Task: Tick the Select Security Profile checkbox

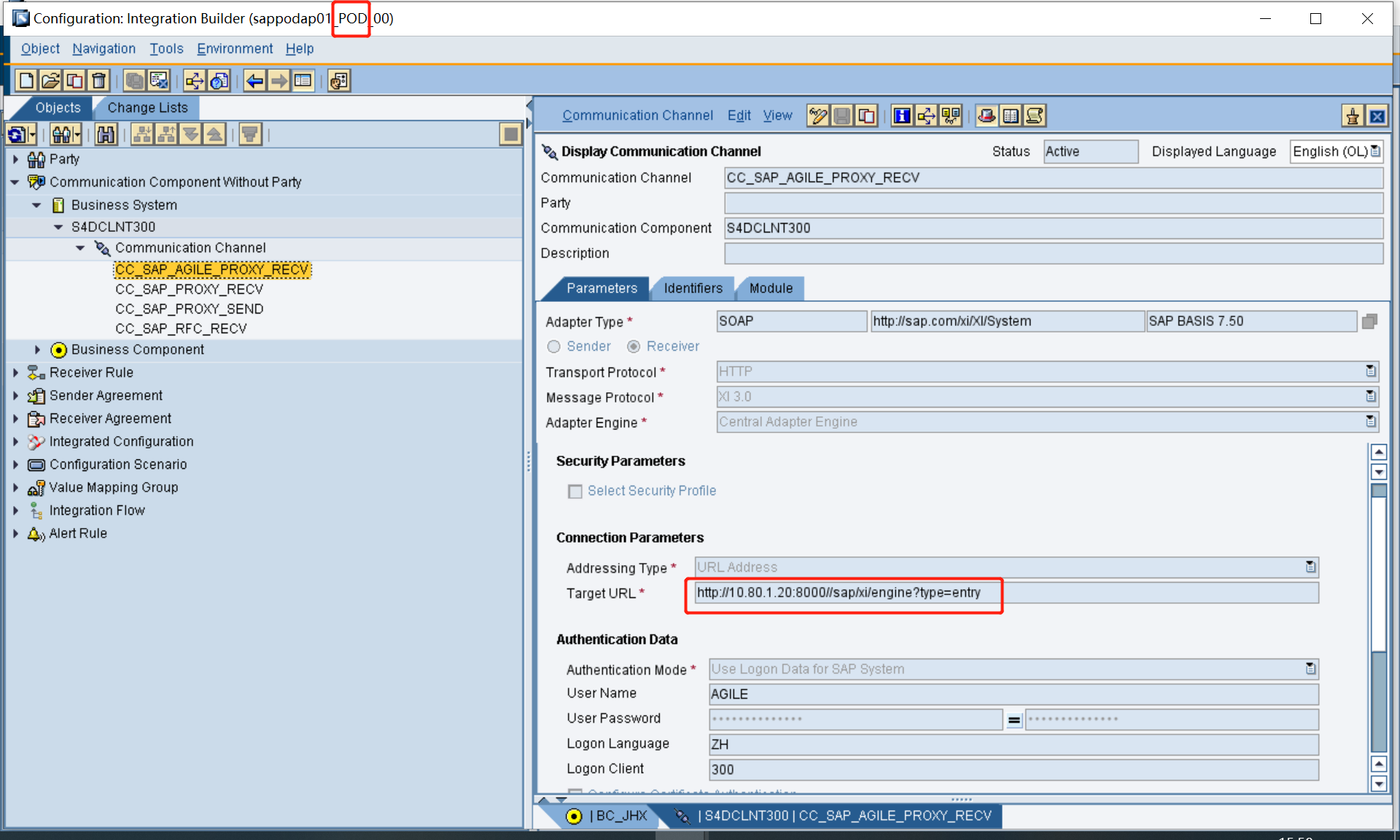Action: tap(575, 491)
